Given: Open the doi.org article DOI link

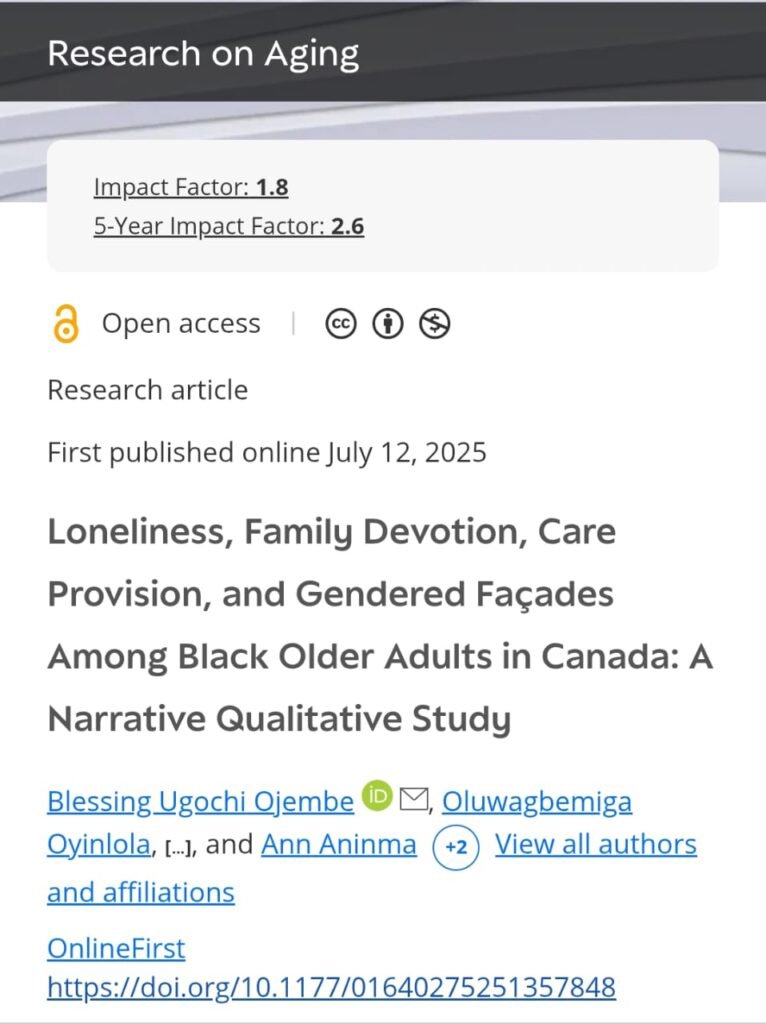Looking at the screenshot, I should (331, 987).
